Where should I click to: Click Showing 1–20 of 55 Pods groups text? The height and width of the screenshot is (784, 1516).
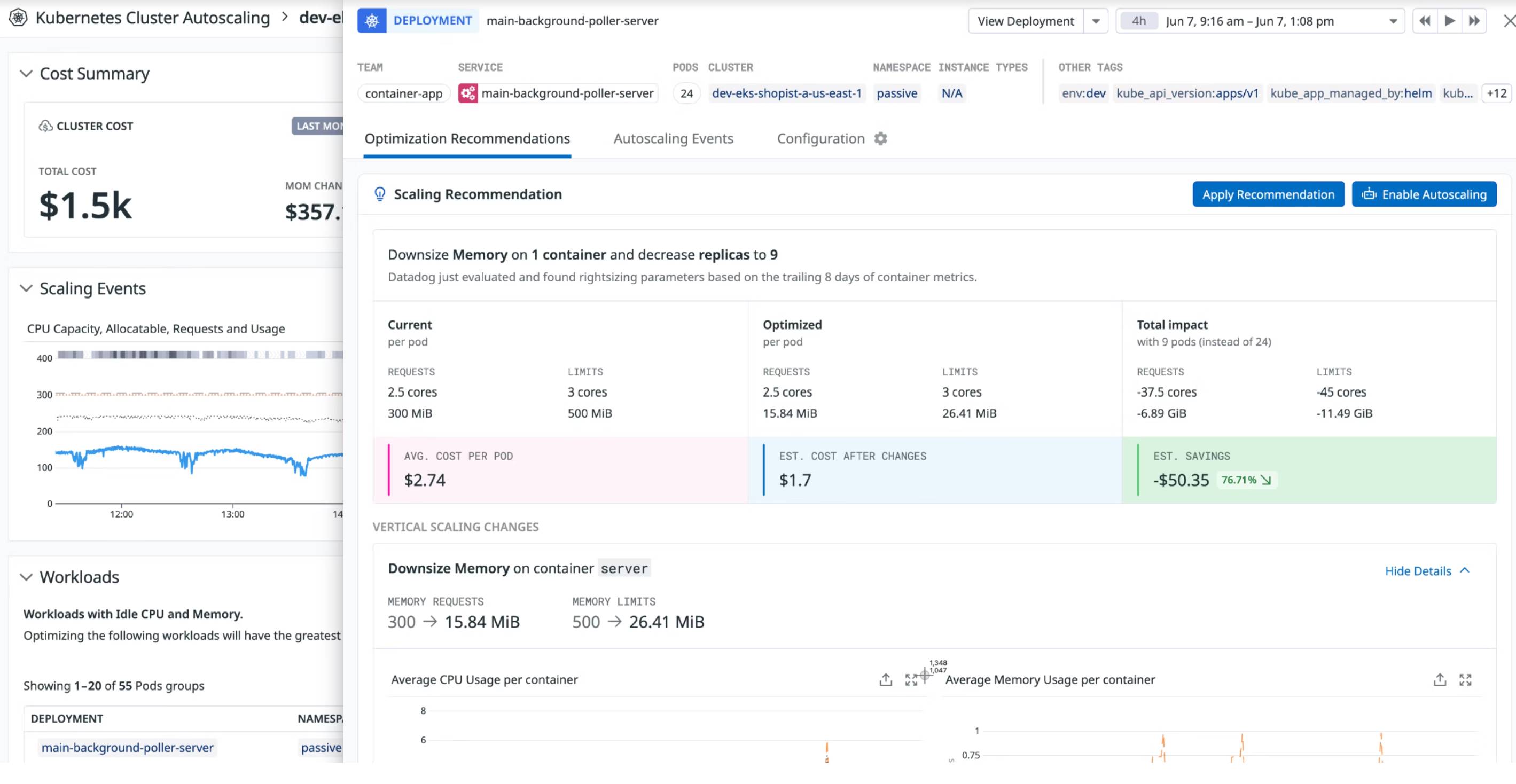pos(114,686)
